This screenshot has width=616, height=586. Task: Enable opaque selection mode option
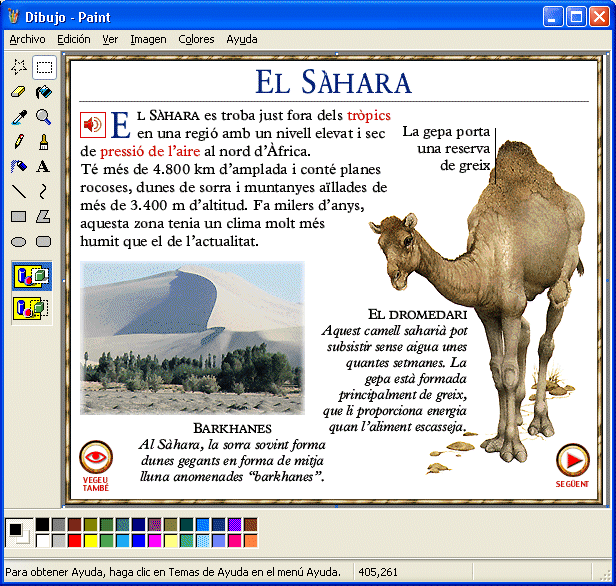coord(32,277)
